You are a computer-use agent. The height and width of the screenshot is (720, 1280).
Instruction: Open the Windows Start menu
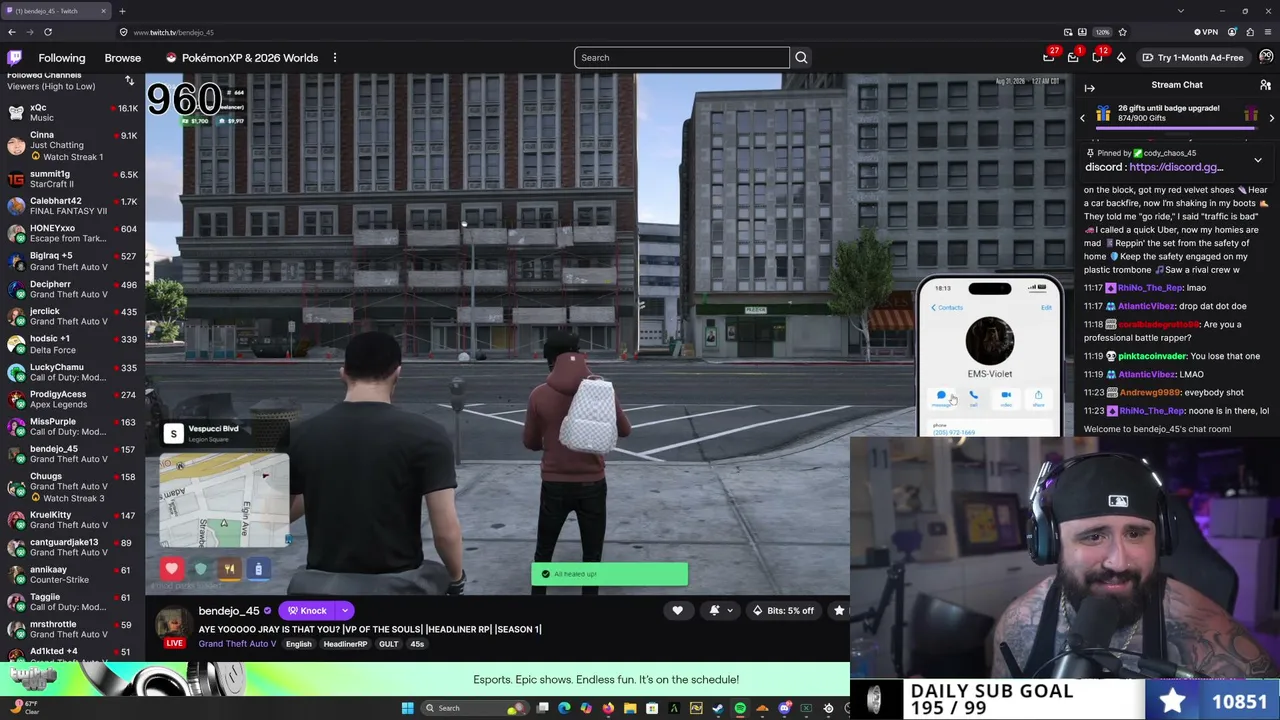click(407, 708)
